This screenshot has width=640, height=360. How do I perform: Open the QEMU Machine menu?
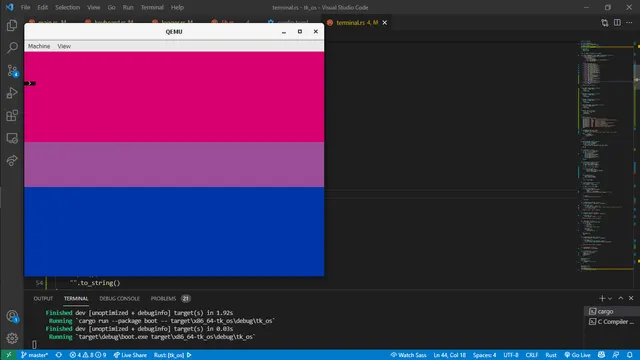click(39, 46)
